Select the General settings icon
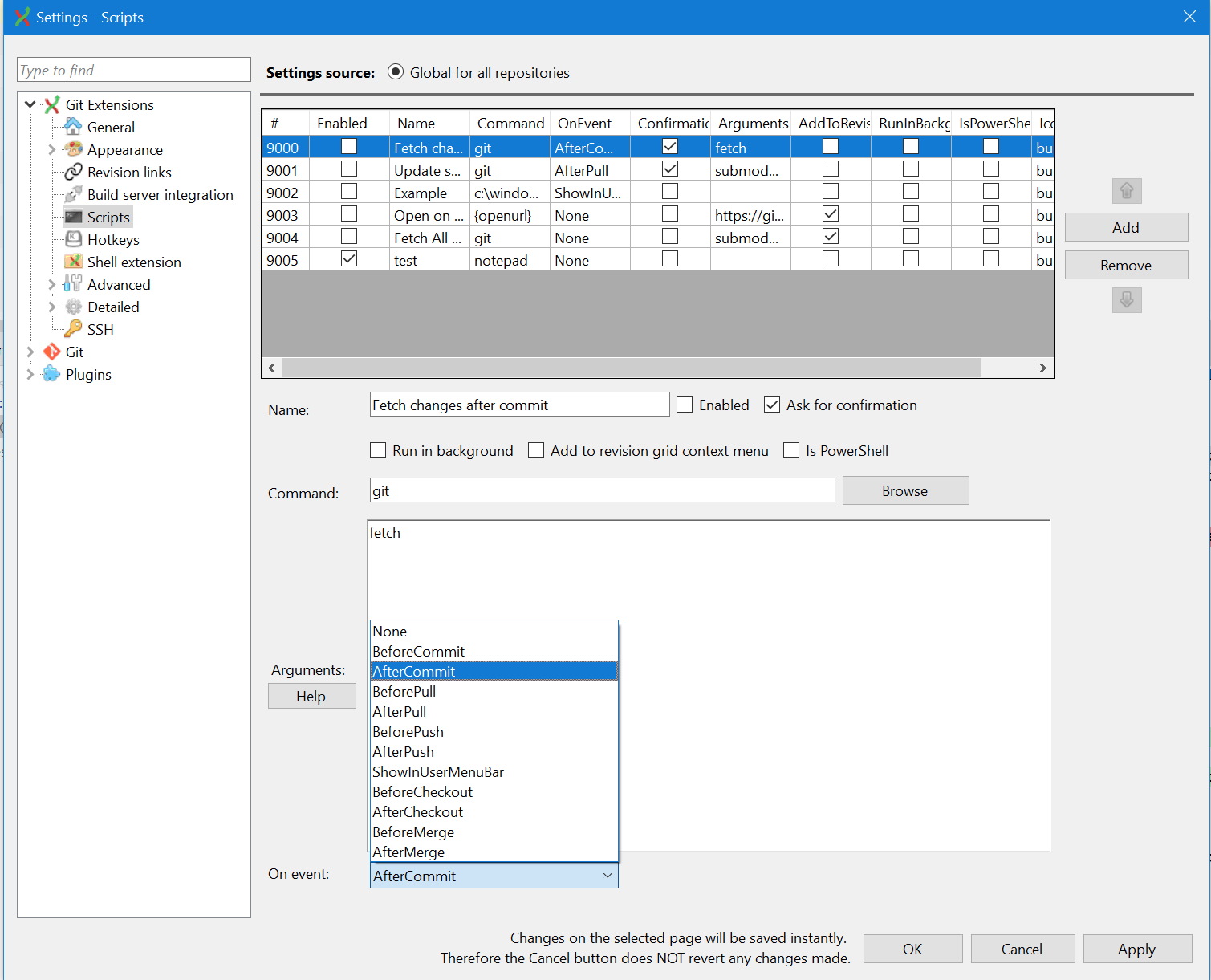 tap(73, 127)
